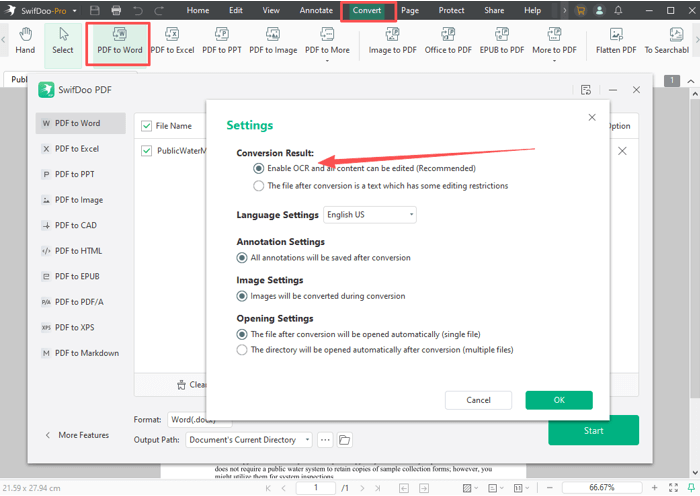Expand the SwifDoo-Pro app menu arrow
The height and width of the screenshot is (496, 700).
coord(75,11)
